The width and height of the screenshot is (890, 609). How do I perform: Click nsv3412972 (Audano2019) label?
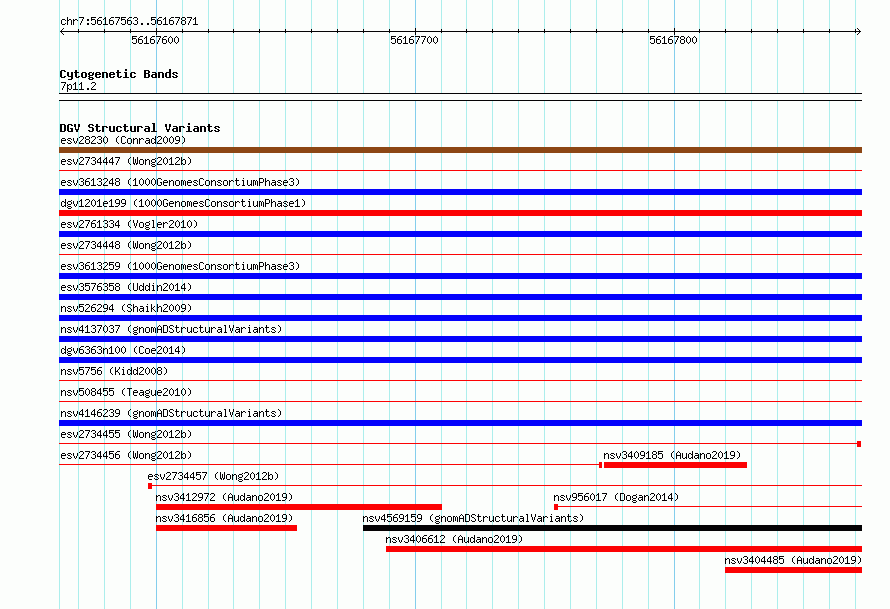click(x=224, y=497)
